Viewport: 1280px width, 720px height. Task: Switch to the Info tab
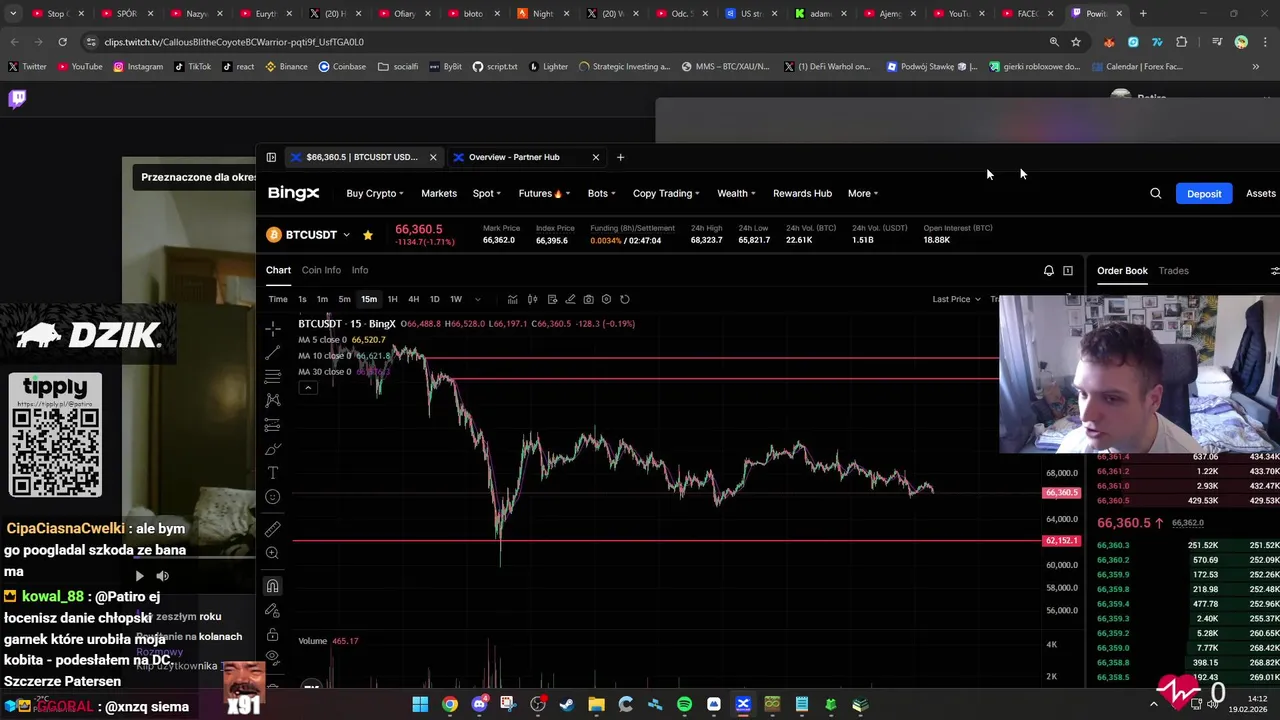coord(360,270)
